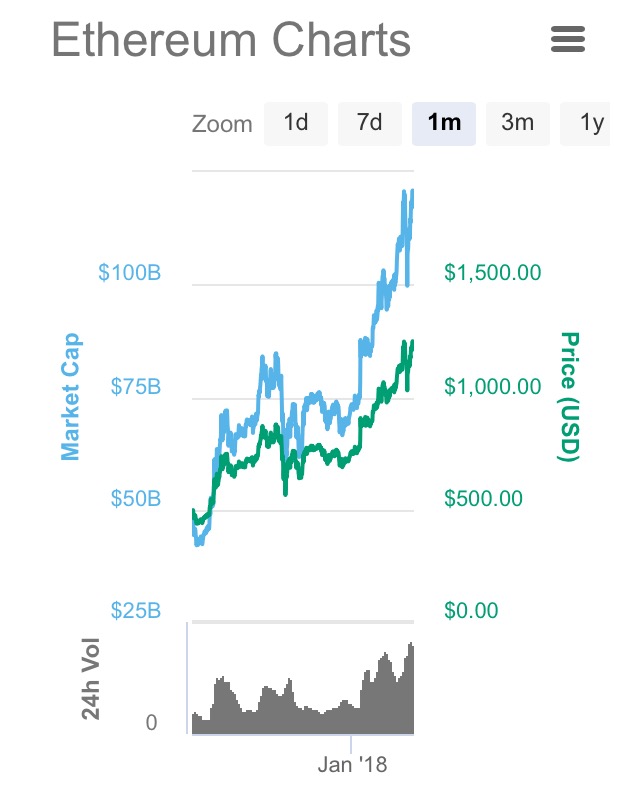640x791 pixels.
Task: Switch chart zoom to 3m
Action: (x=518, y=123)
